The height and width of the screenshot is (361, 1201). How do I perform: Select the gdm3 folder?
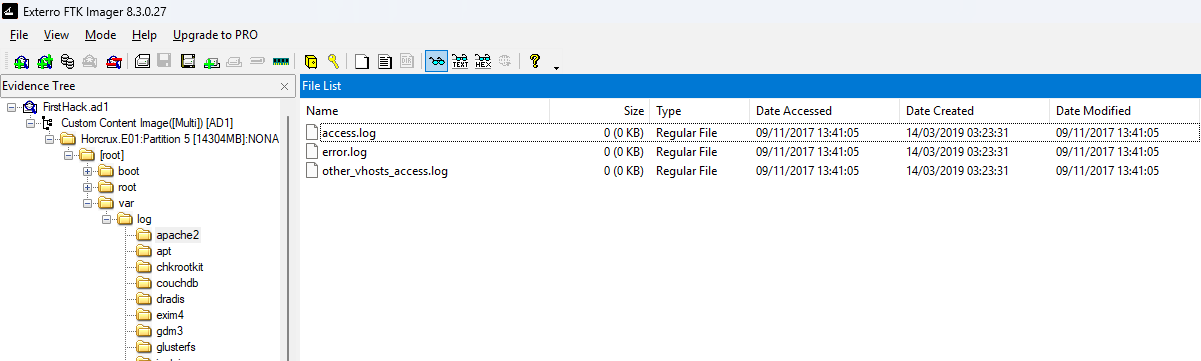click(x=169, y=331)
